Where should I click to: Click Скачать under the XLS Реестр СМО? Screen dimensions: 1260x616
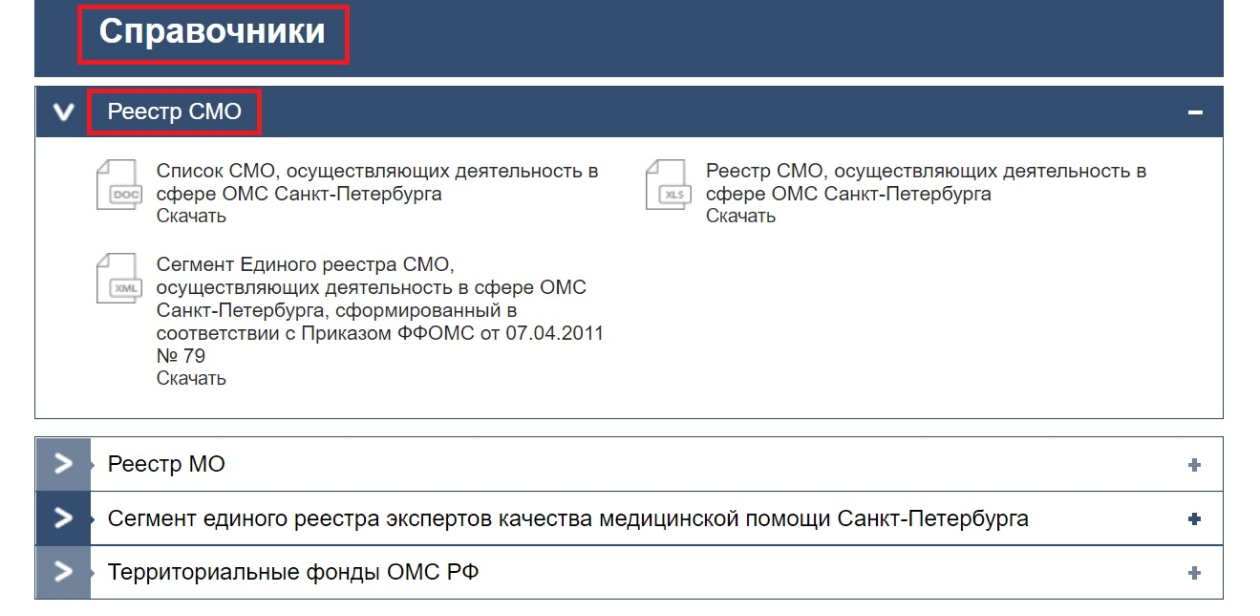point(740,216)
